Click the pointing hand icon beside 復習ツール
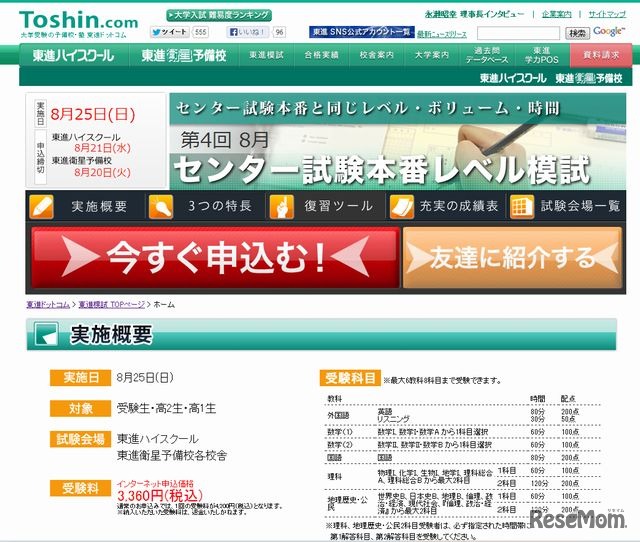The image size is (640, 542). point(282,207)
